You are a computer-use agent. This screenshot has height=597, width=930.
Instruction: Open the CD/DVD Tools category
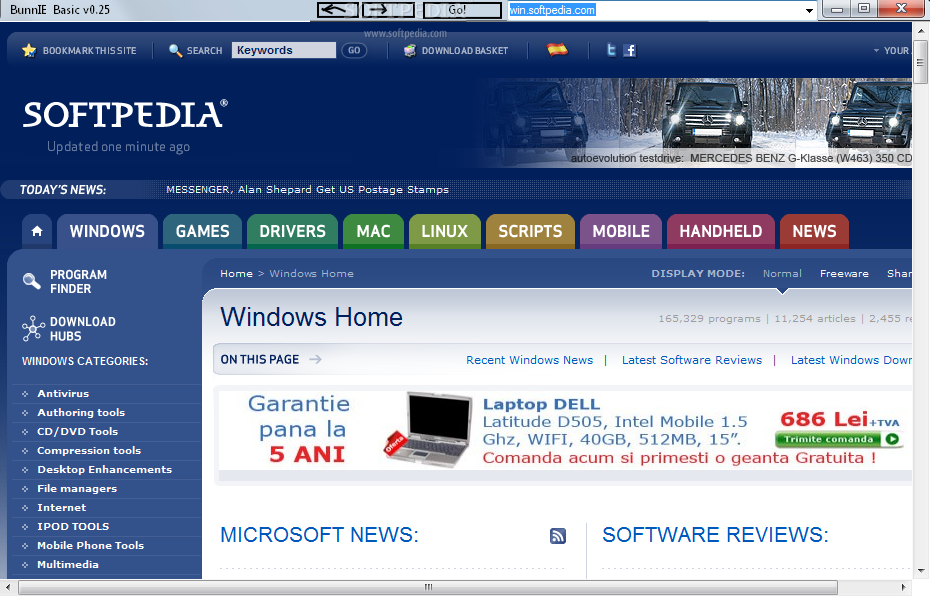click(x=78, y=432)
